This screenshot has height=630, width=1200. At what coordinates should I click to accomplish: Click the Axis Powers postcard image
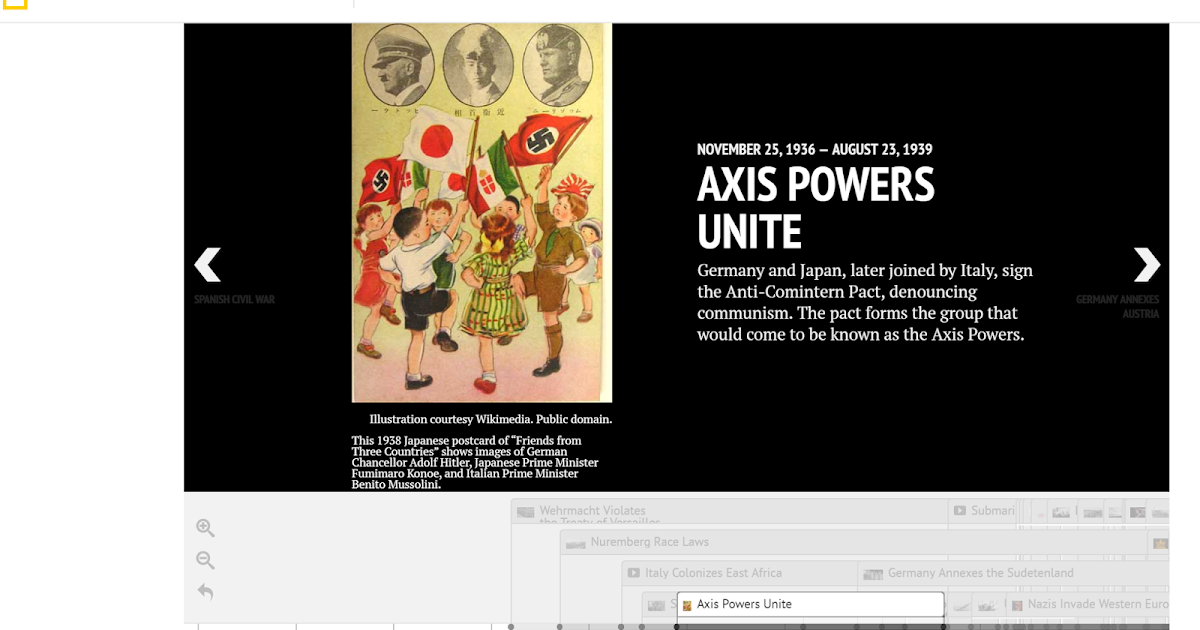click(482, 213)
